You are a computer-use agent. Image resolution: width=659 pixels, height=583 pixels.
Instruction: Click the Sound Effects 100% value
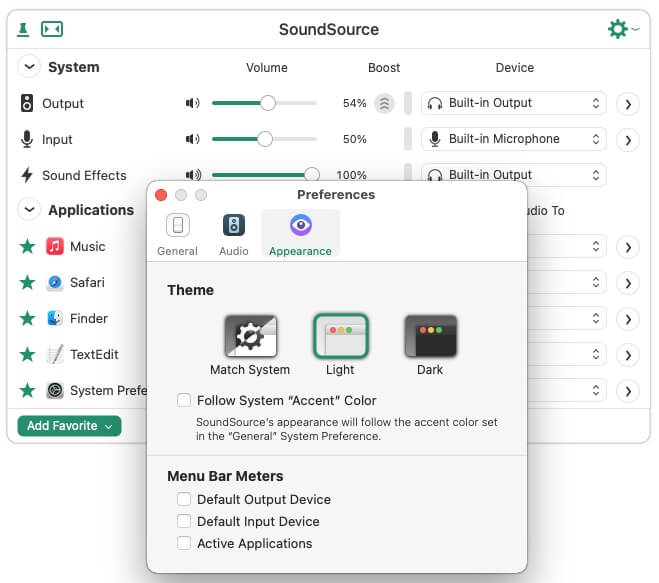click(351, 174)
